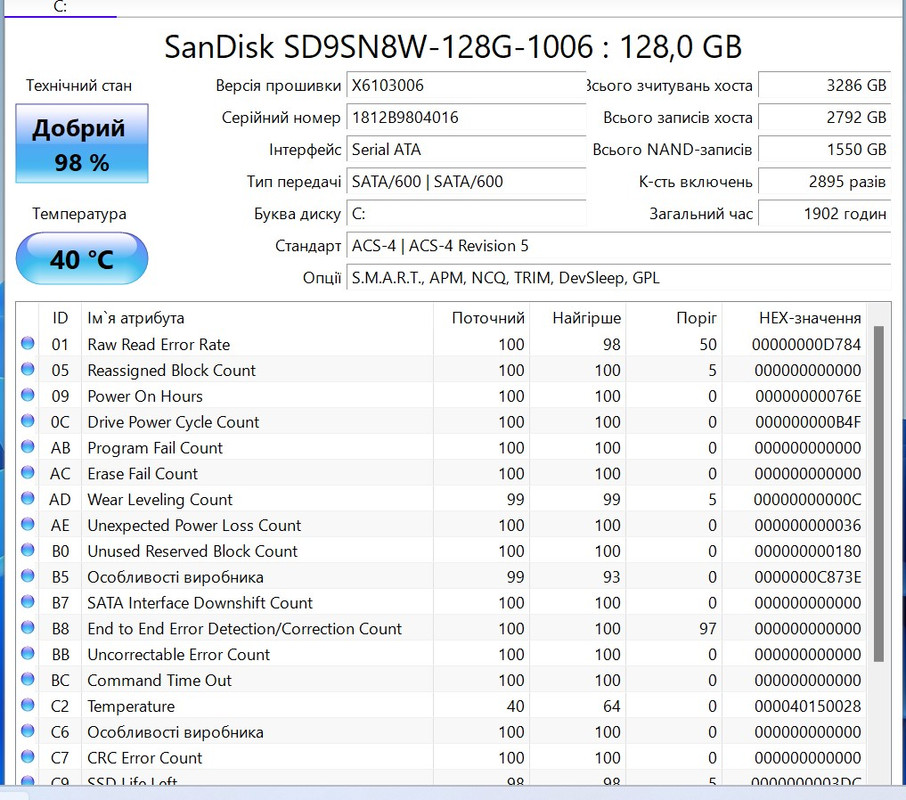Click the status orb in the Erase Fail Count row

27,472
